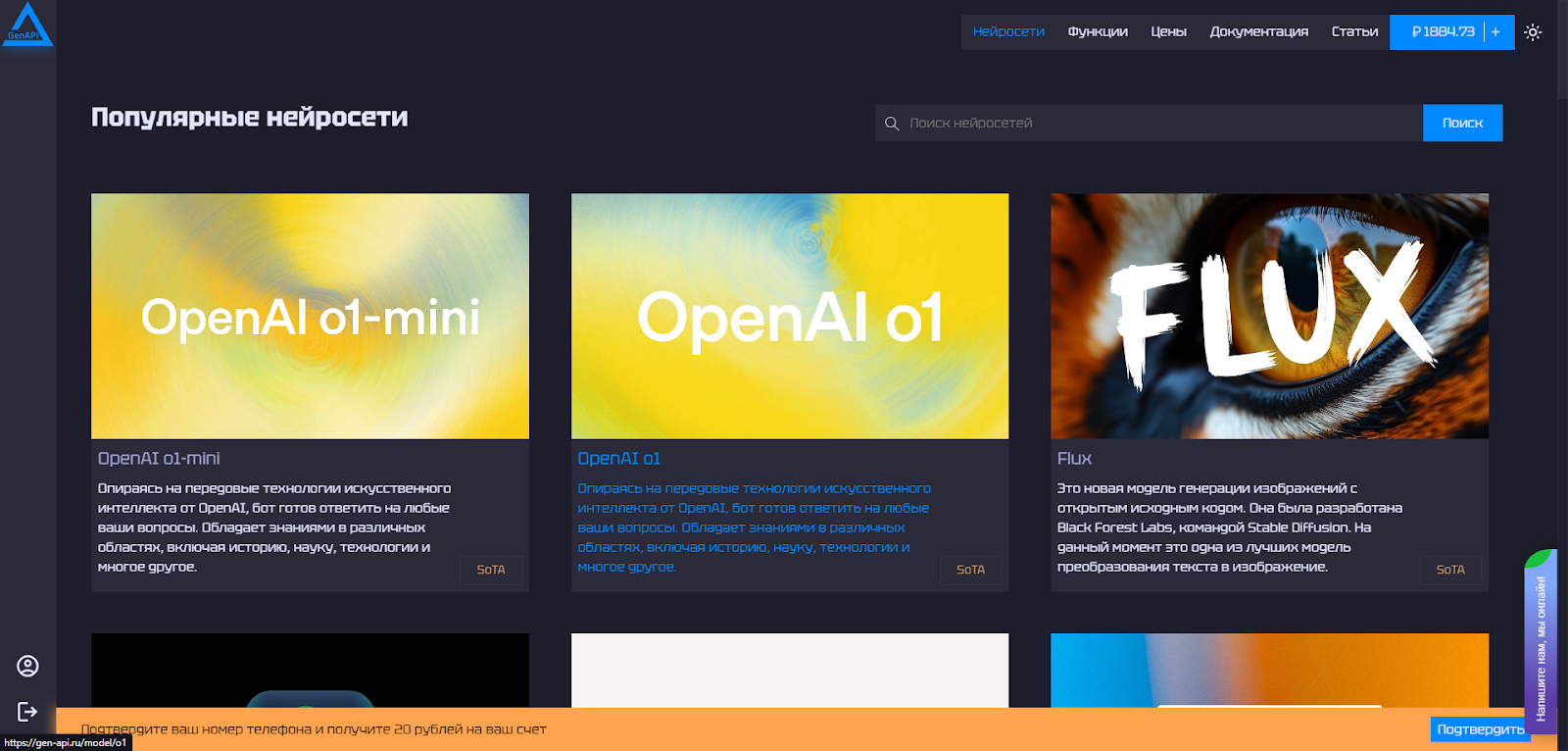The image size is (1568, 751).
Task: Click the SoTA tag on OpenAI o1-mini card
Action: 491,570
